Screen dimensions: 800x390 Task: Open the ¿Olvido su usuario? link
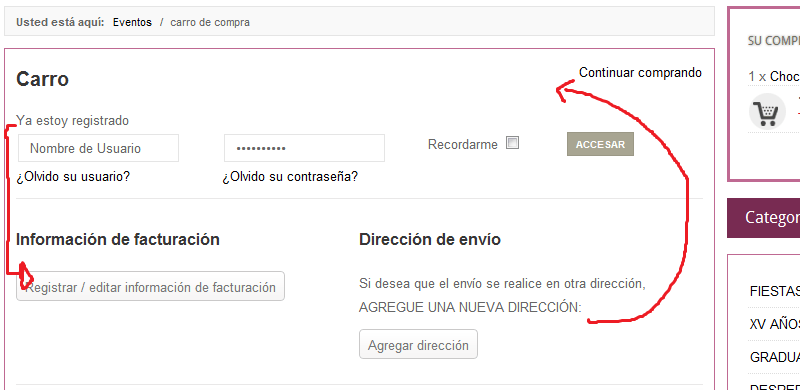[73, 177]
